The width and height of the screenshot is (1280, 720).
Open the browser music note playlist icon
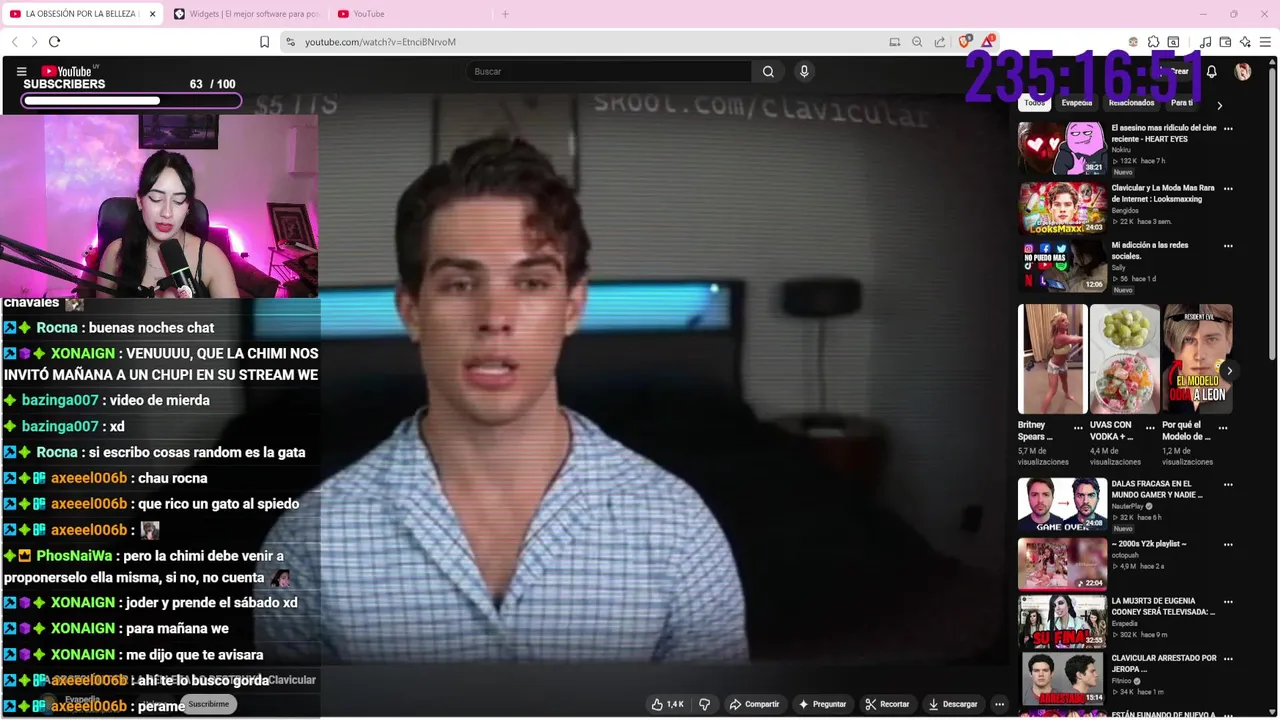click(x=1205, y=42)
